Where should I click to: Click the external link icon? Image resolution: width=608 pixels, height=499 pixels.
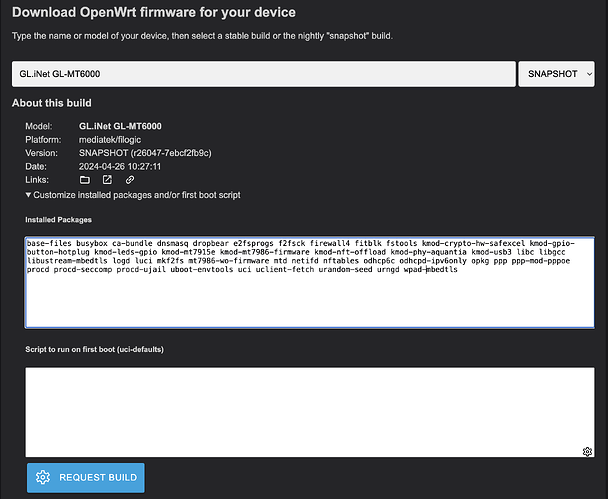coord(107,180)
